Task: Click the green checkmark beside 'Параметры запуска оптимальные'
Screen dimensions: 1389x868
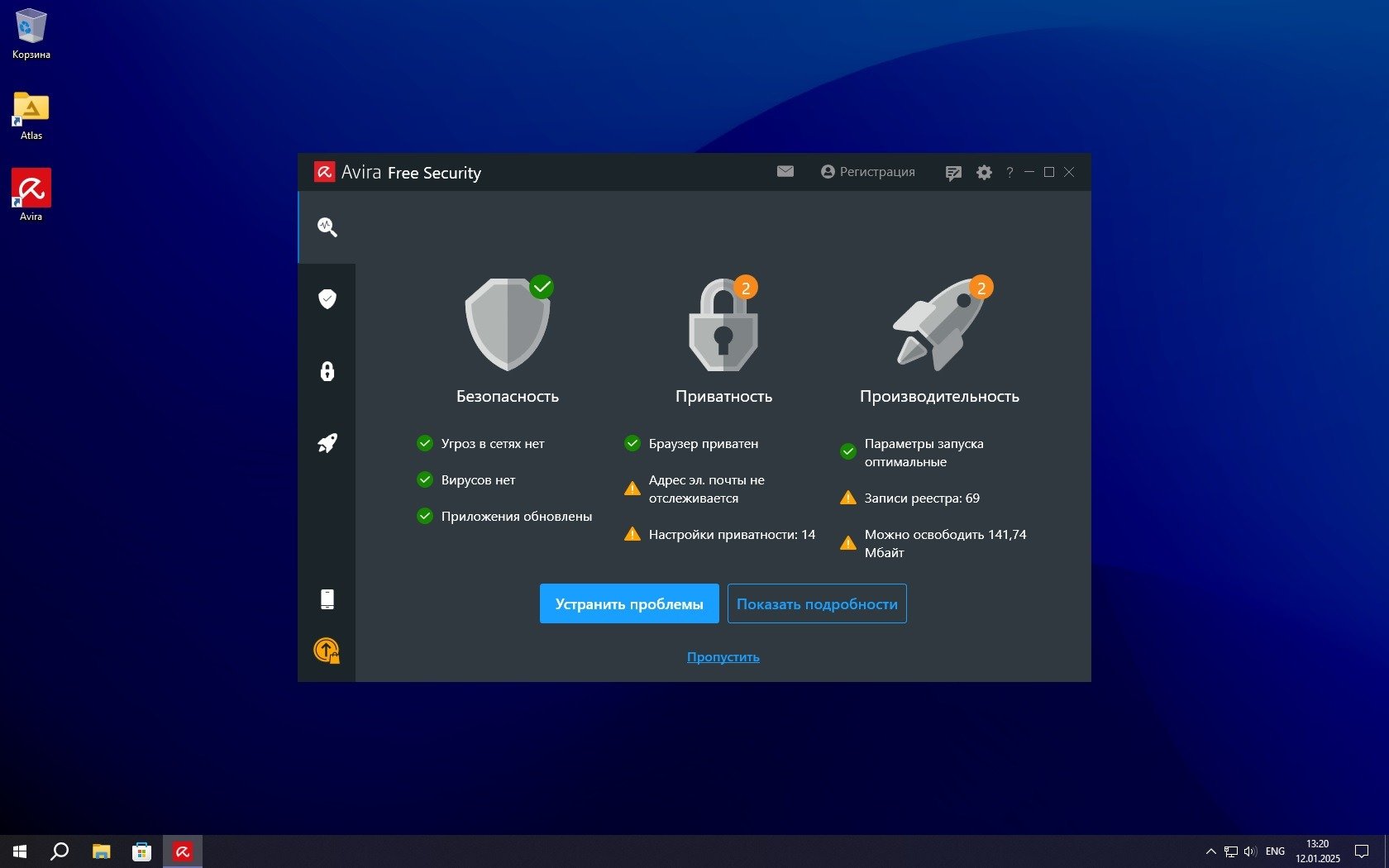Action: pyautogui.click(x=848, y=452)
